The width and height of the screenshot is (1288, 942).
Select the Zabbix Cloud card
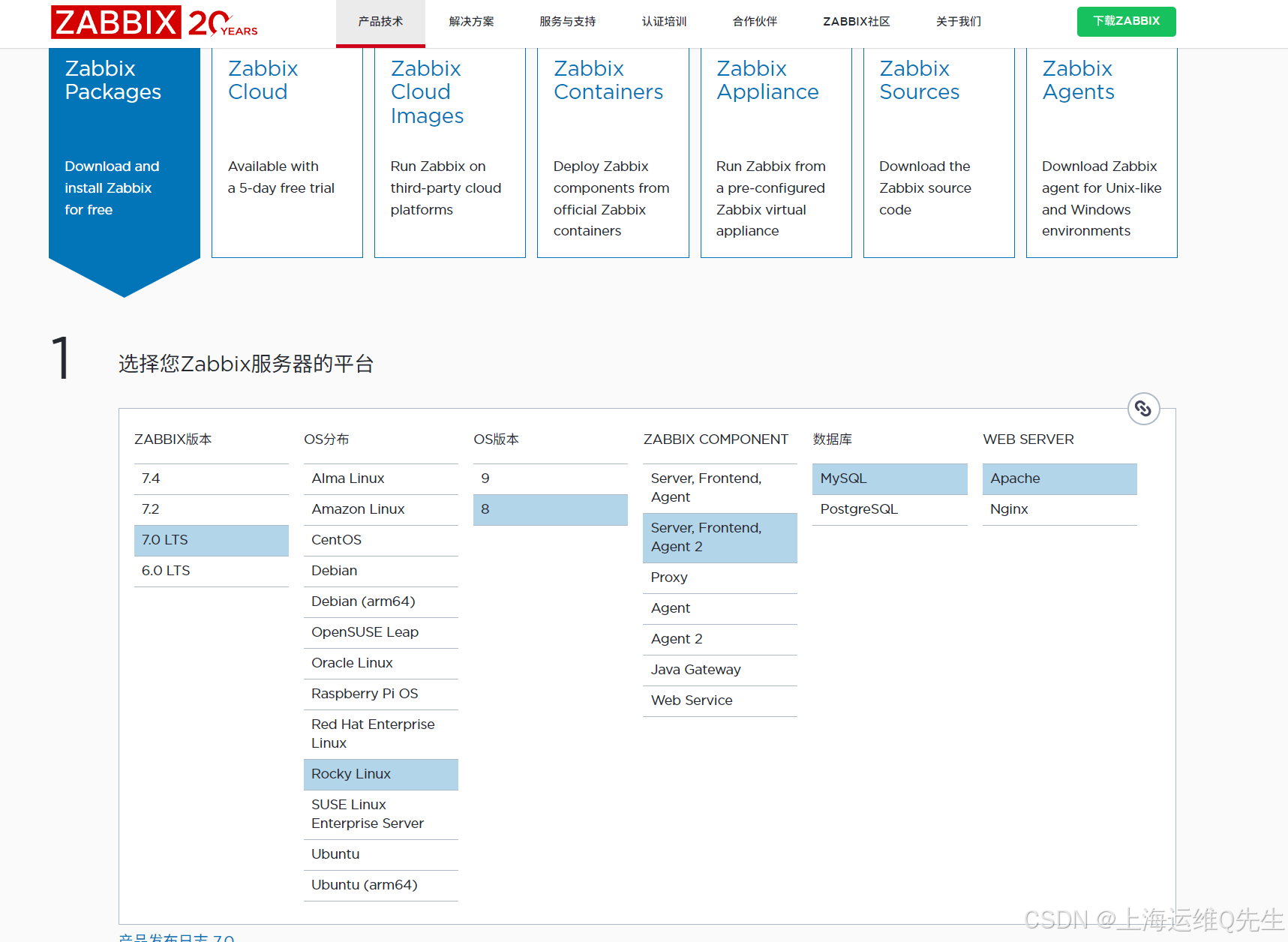pos(287,153)
